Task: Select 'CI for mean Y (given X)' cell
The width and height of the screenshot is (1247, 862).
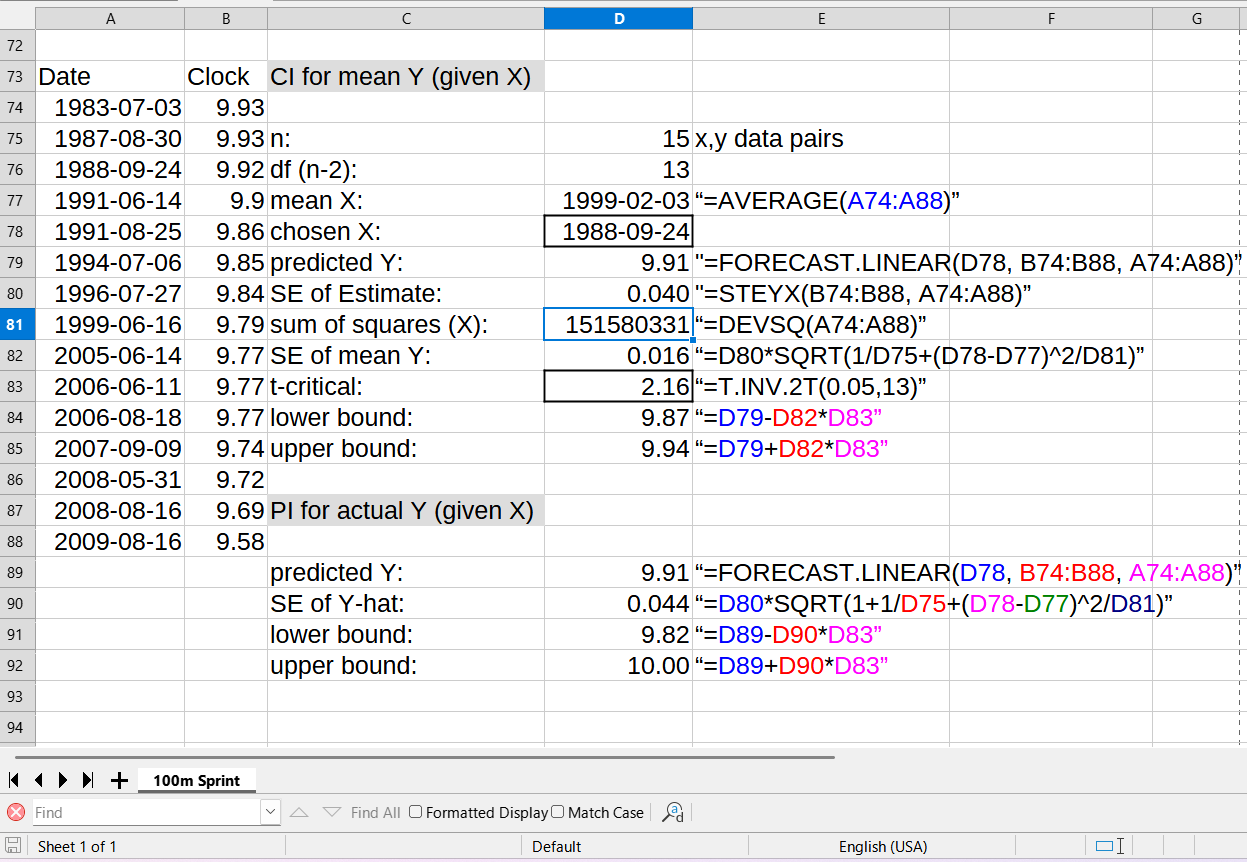Action: point(406,76)
